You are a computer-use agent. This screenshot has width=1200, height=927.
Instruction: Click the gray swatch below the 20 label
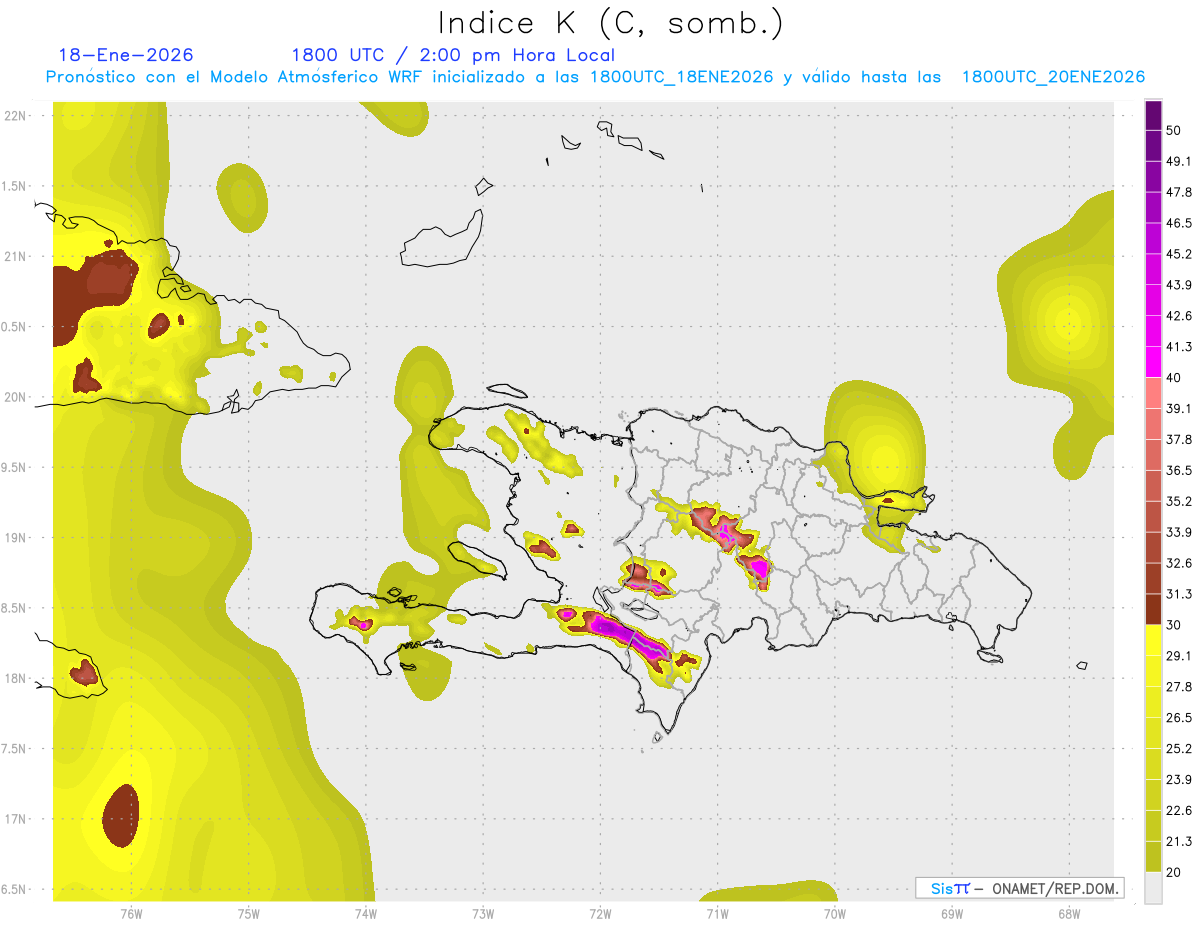click(x=1153, y=888)
